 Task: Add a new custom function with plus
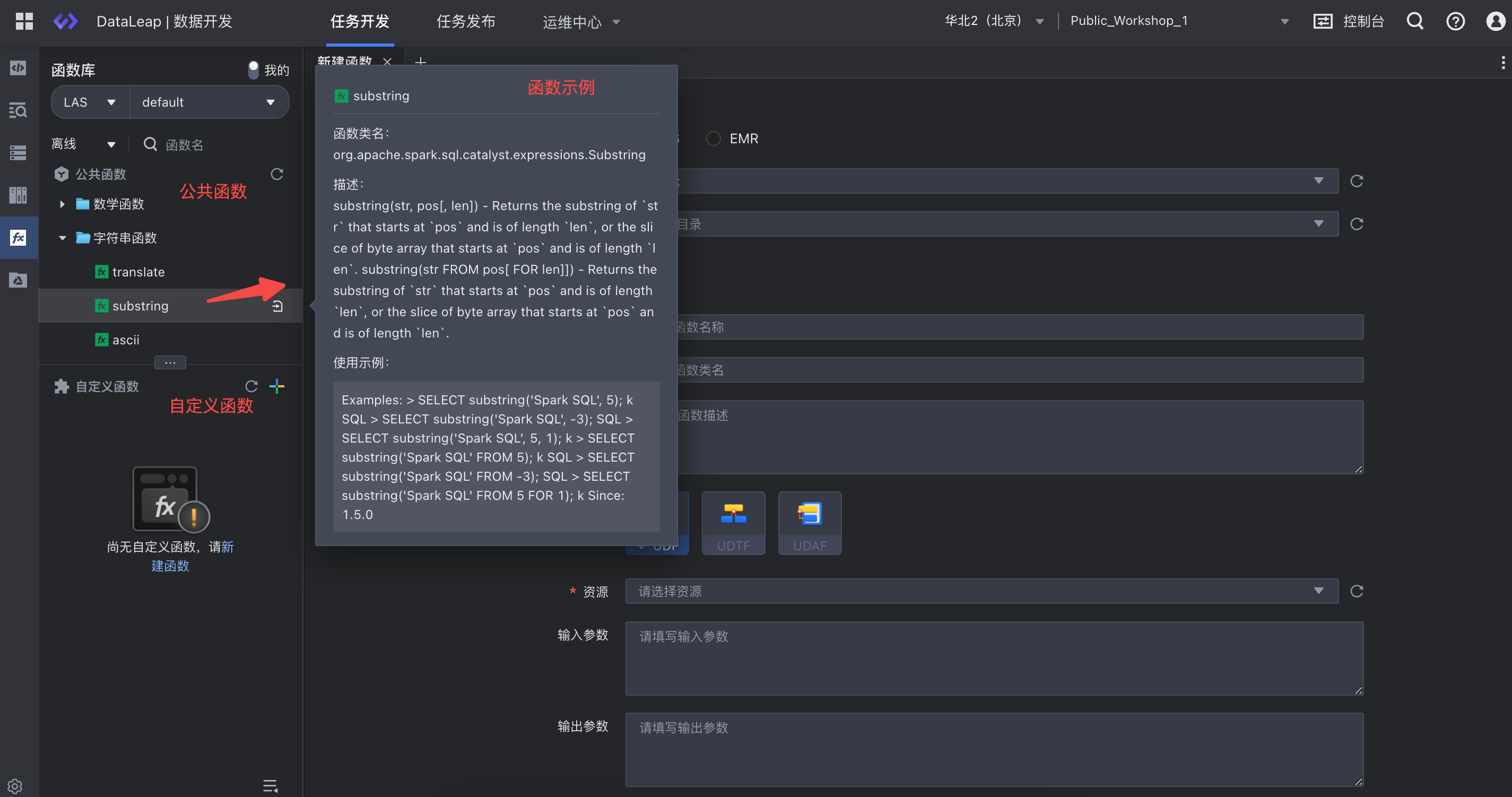(x=277, y=386)
